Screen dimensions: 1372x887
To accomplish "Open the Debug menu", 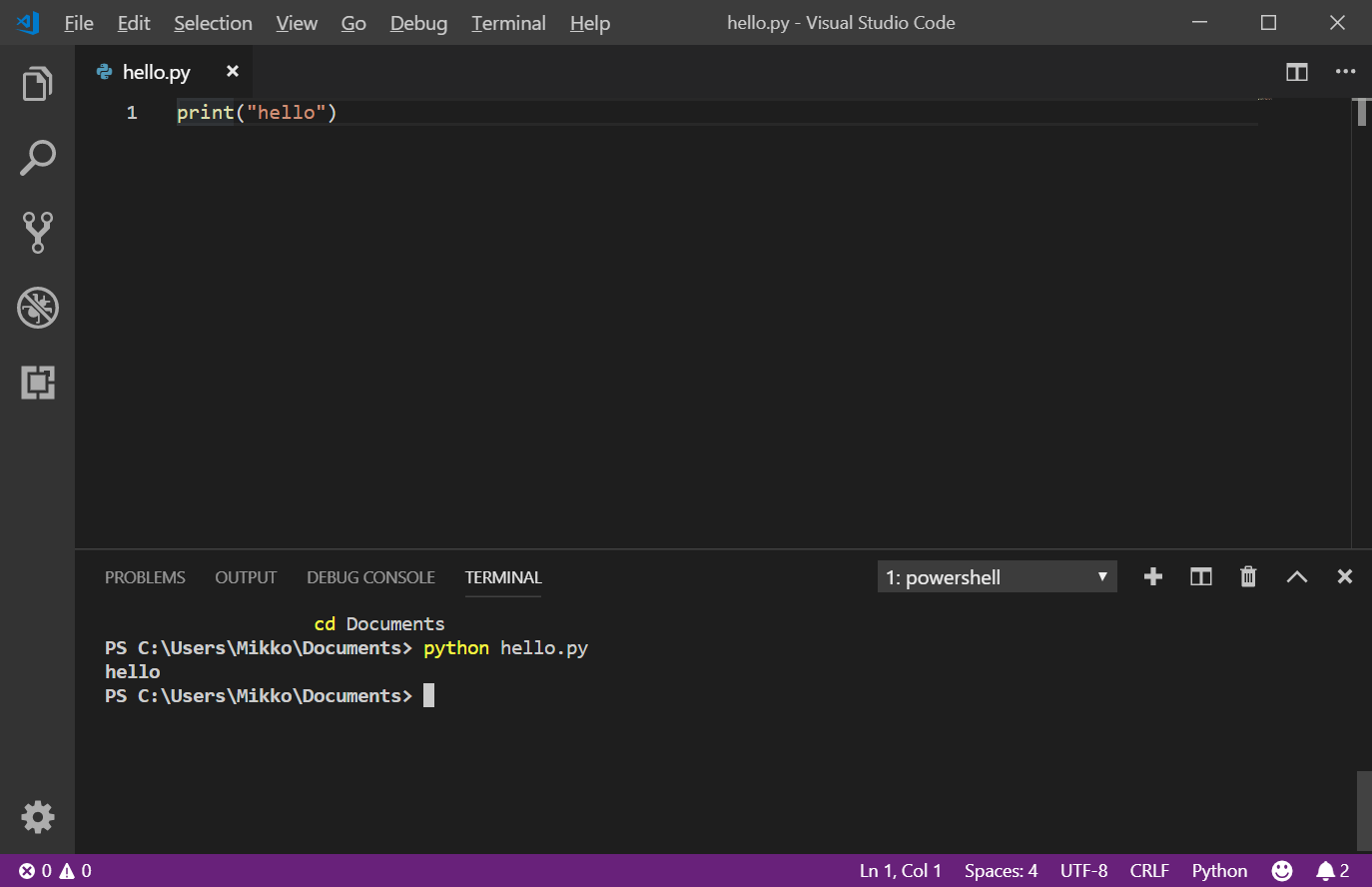I will click(x=418, y=23).
